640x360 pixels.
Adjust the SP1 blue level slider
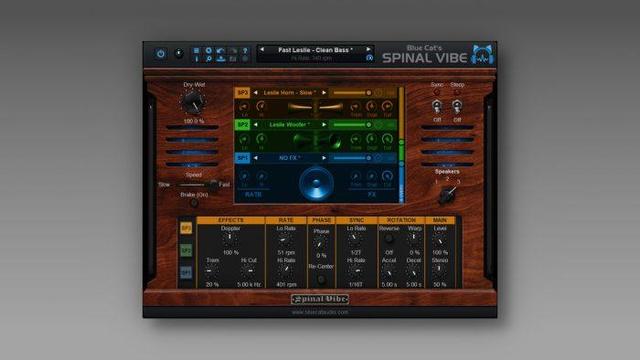pos(352,158)
